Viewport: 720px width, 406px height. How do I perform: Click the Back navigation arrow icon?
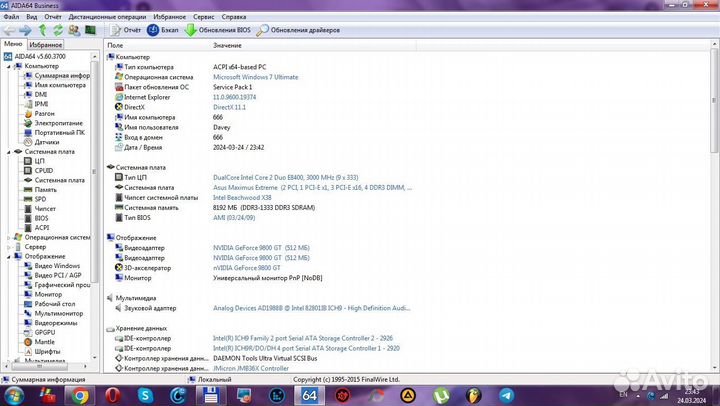tap(9, 30)
